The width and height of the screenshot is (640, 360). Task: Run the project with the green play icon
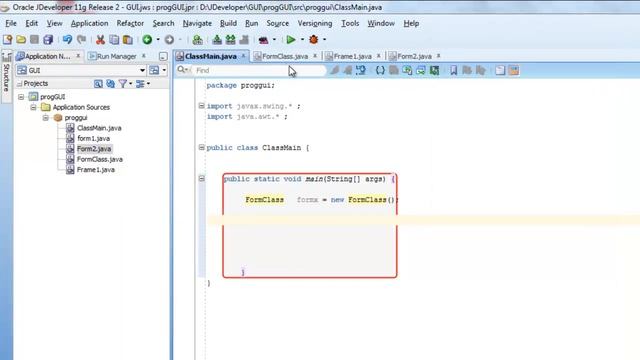coord(291,40)
